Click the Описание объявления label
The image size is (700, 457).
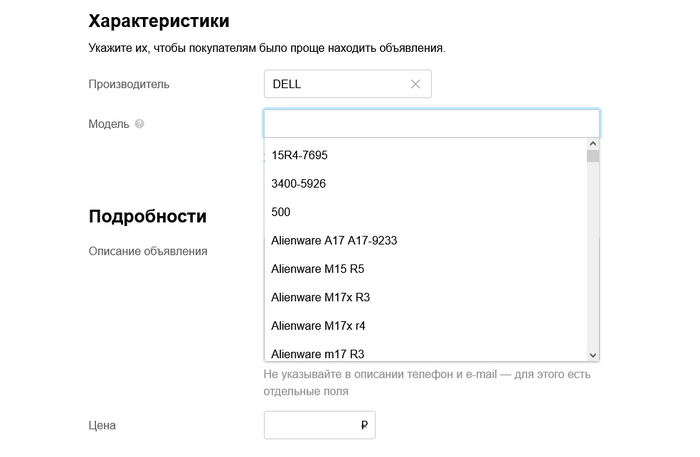pyautogui.click(x=148, y=251)
